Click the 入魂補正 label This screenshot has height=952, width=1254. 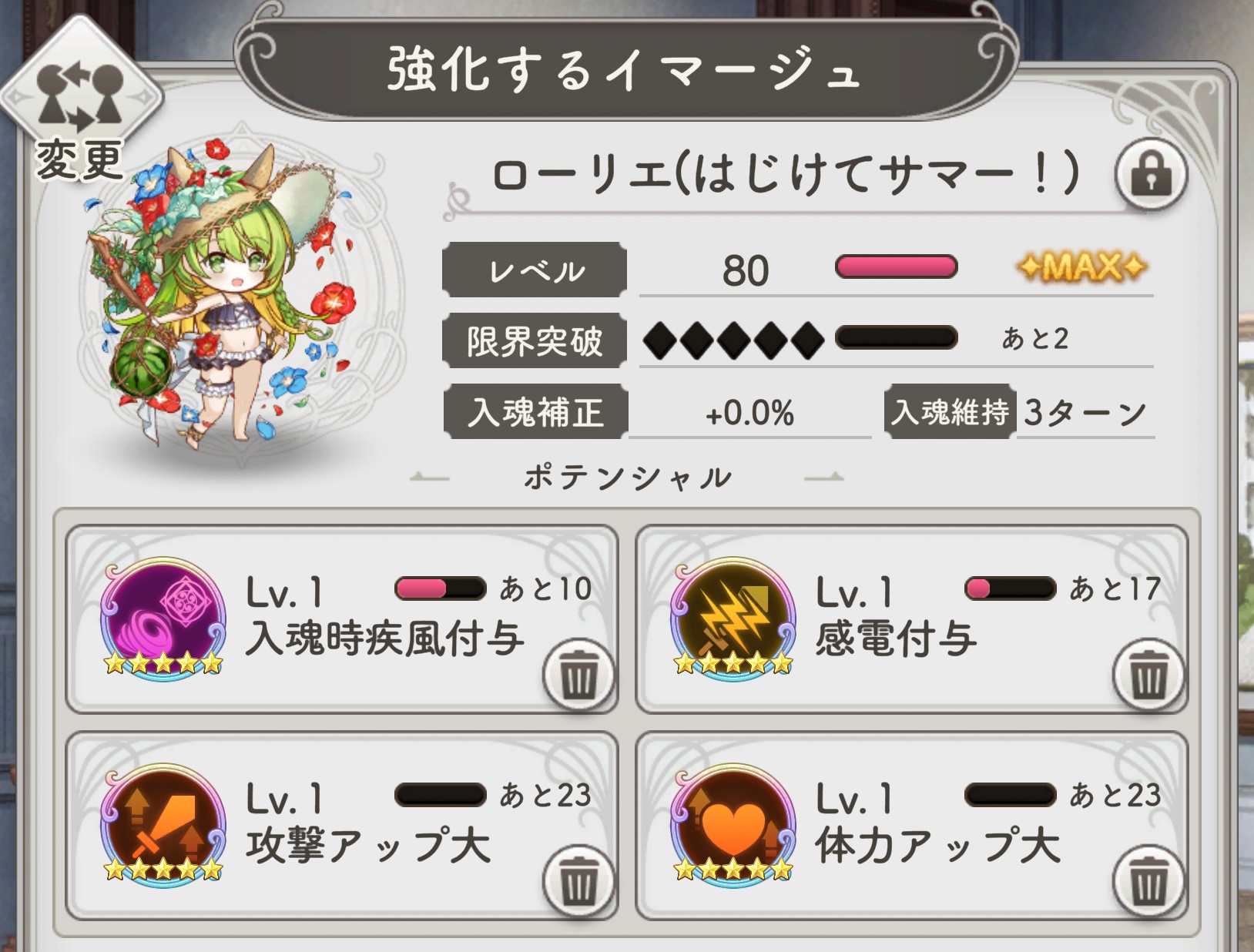click(535, 411)
